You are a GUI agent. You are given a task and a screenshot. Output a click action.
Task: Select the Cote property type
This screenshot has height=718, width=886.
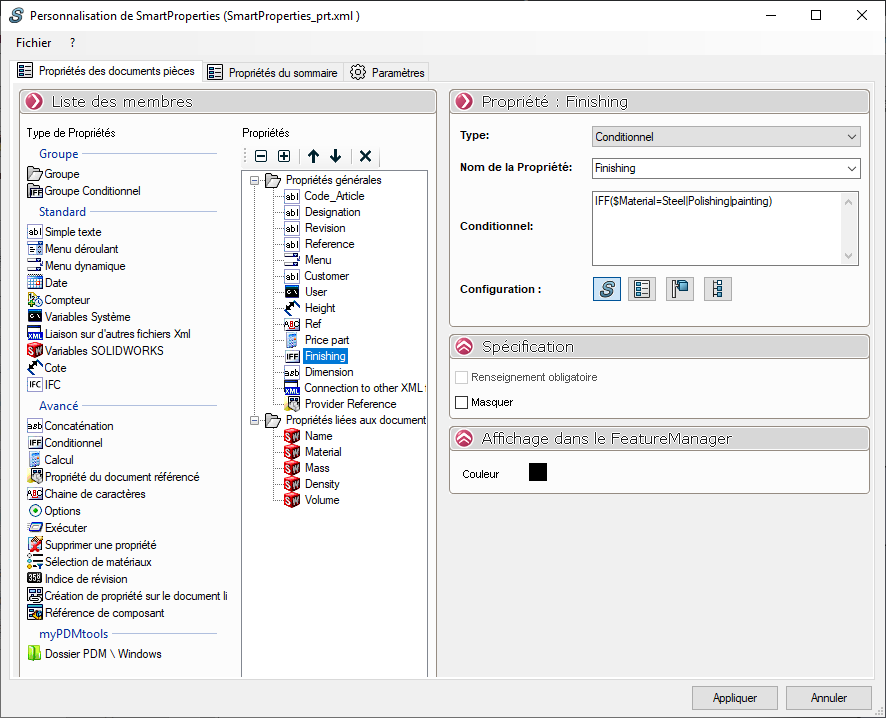click(x=47, y=368)
